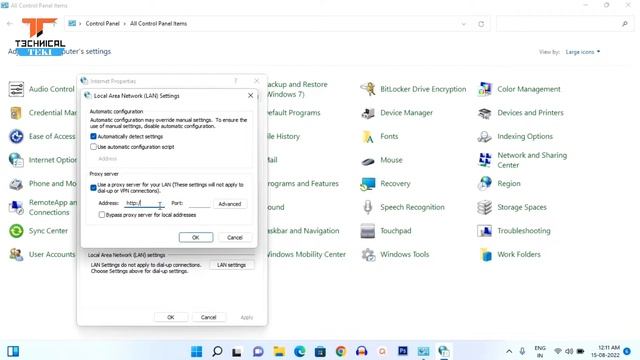Uncheck Automatically detect settings

click(x=93, y=136)
